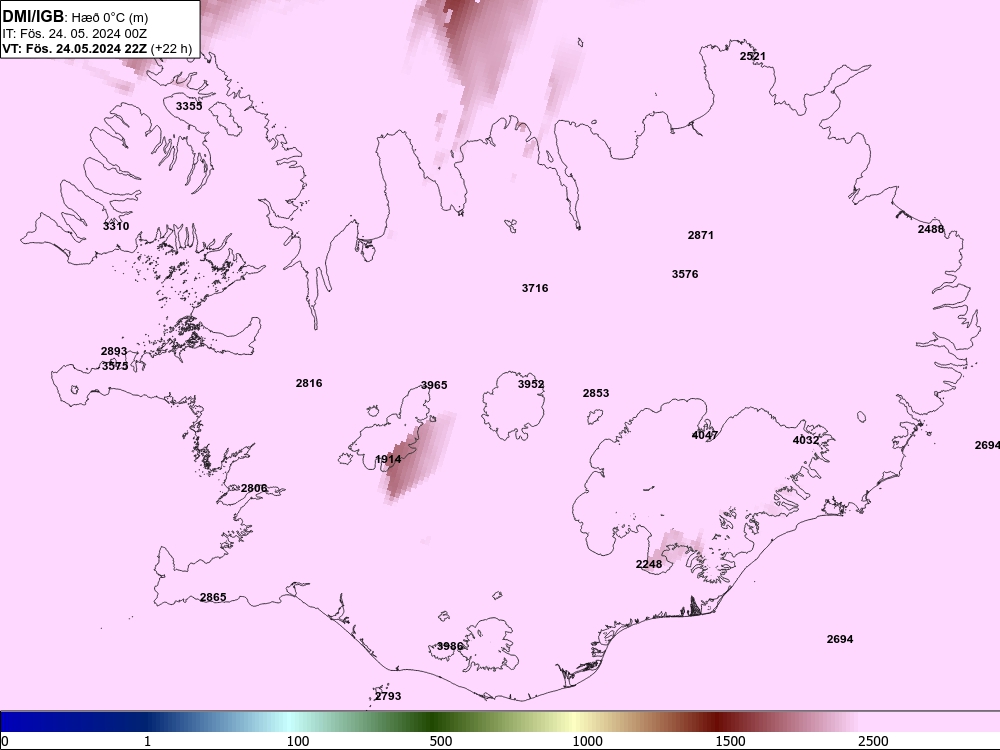1000x750 pixels.
Task: Select the 3986 height value
Action: click(450, 646)
